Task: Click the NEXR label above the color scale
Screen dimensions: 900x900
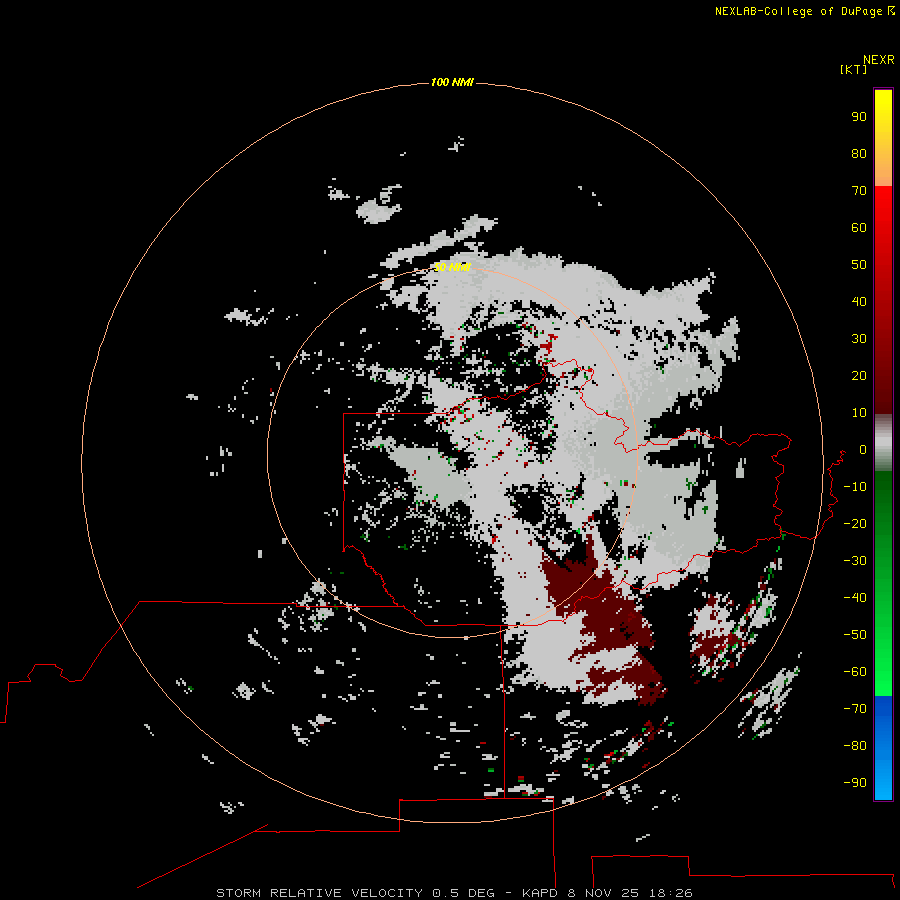Action: coord(879,60)
